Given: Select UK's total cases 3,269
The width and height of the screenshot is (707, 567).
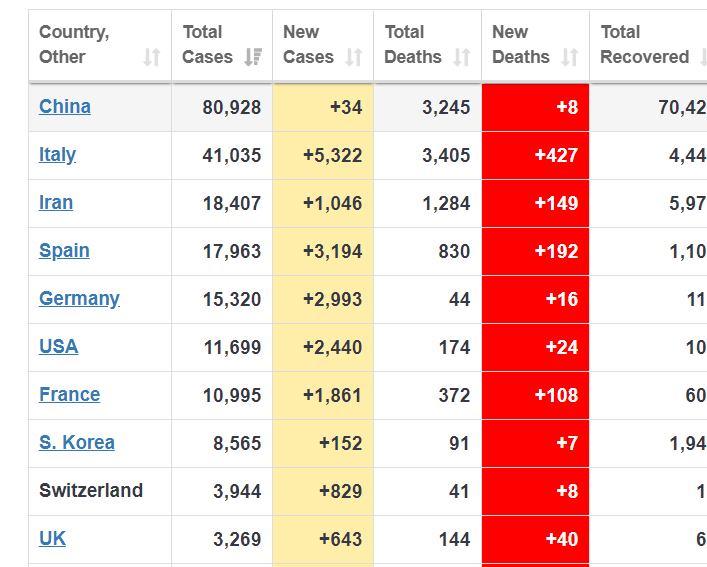Looking at the screenshot, I should pos(237,540).
